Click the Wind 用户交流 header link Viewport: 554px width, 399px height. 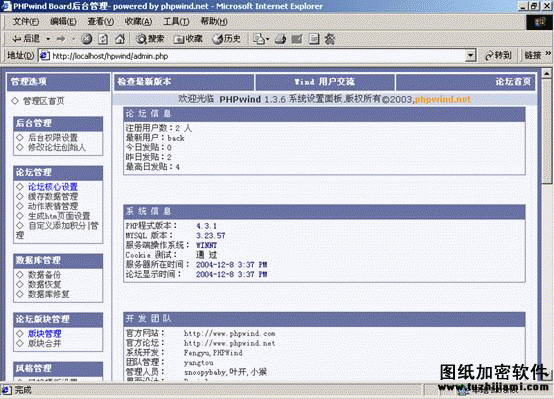tap(324, 82)
